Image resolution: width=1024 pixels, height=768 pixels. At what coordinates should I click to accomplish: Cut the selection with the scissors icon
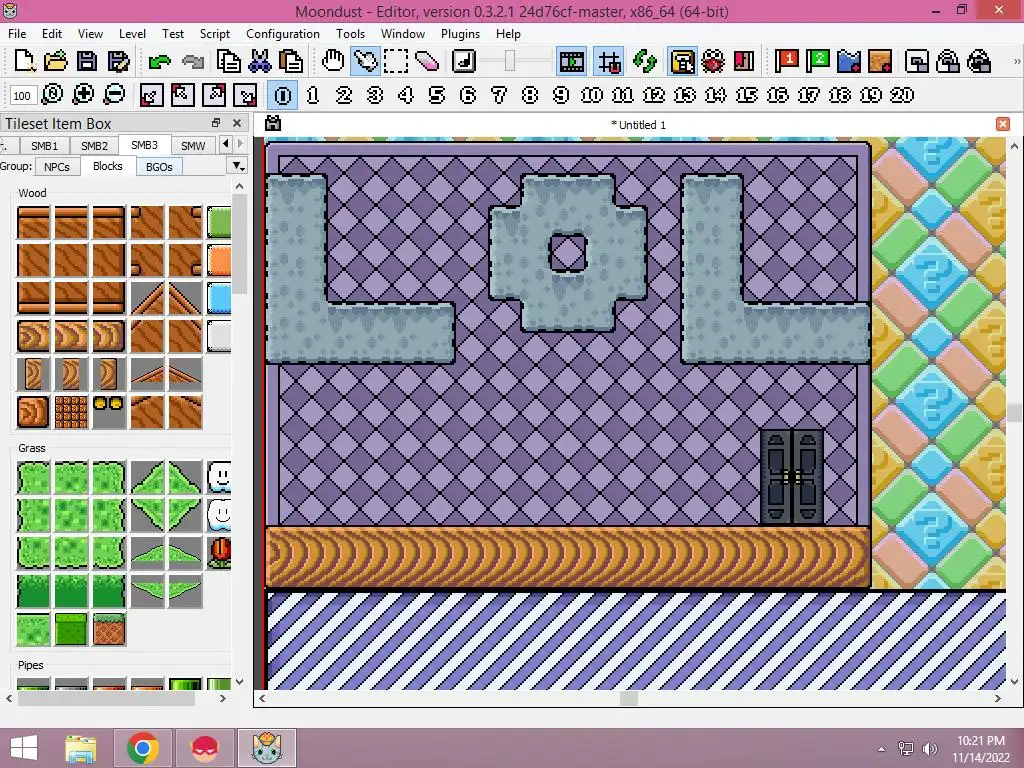260,61
